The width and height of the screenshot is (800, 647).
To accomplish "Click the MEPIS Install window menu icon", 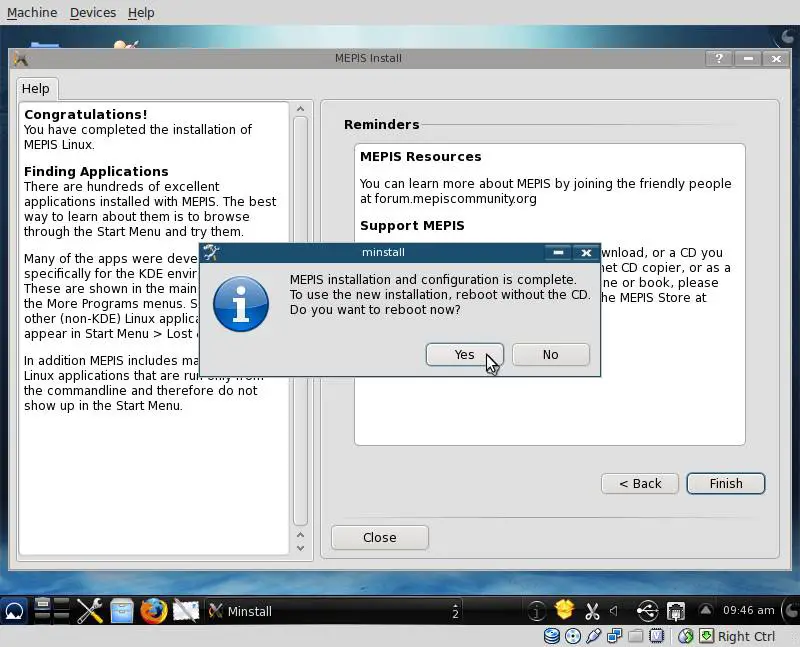I will coord(20,59).
